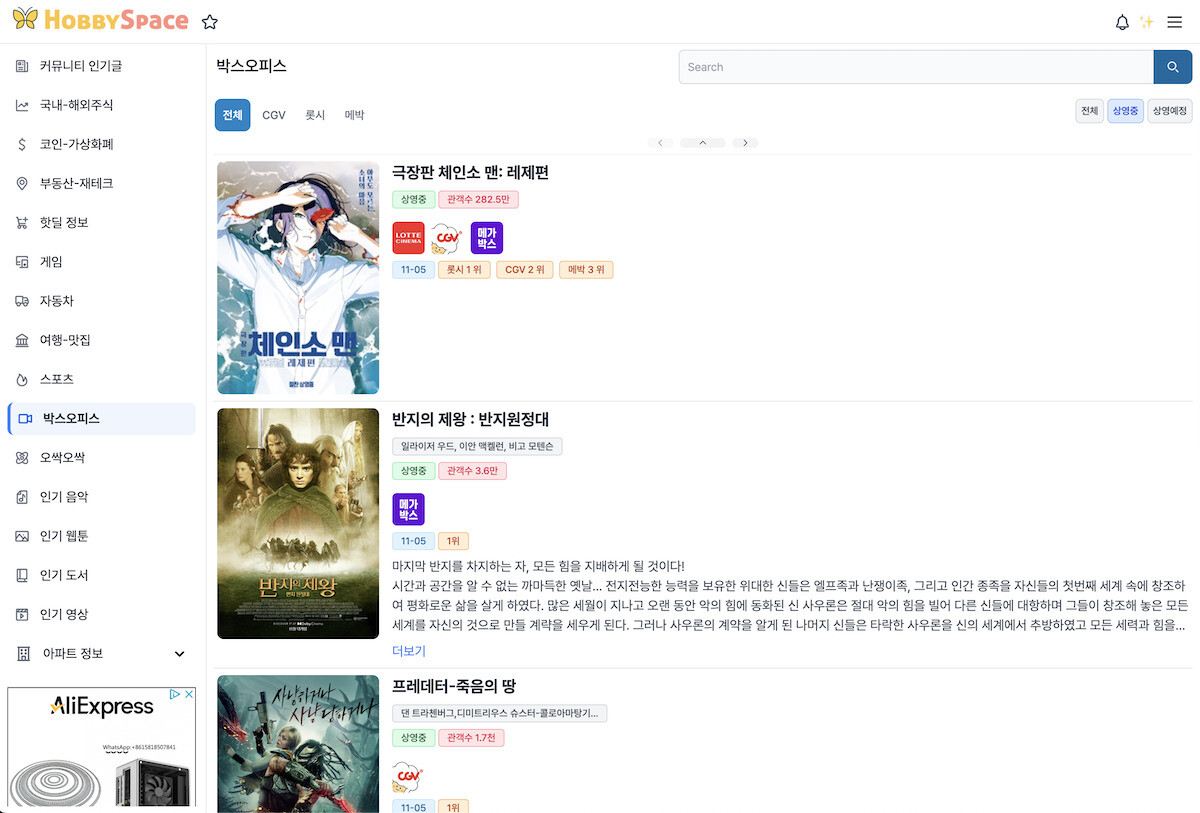Expand description with 더보기 link

tap(409, 651)
